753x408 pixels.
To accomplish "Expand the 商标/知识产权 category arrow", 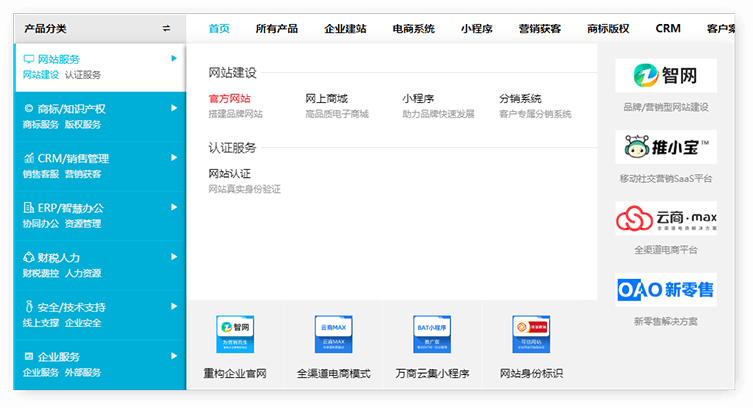I will click(174, 108).
